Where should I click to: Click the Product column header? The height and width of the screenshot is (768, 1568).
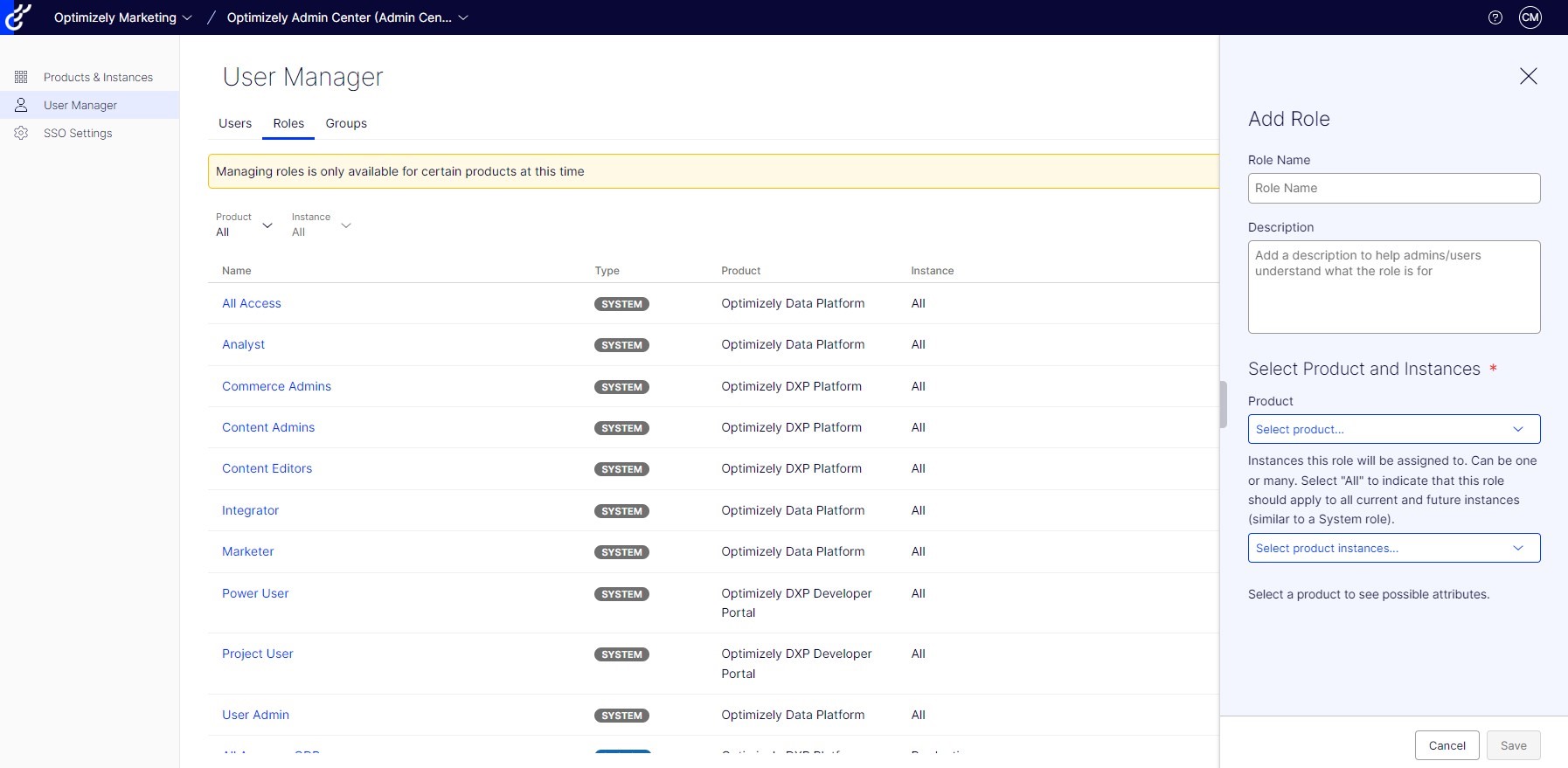(x=740, y=271)
